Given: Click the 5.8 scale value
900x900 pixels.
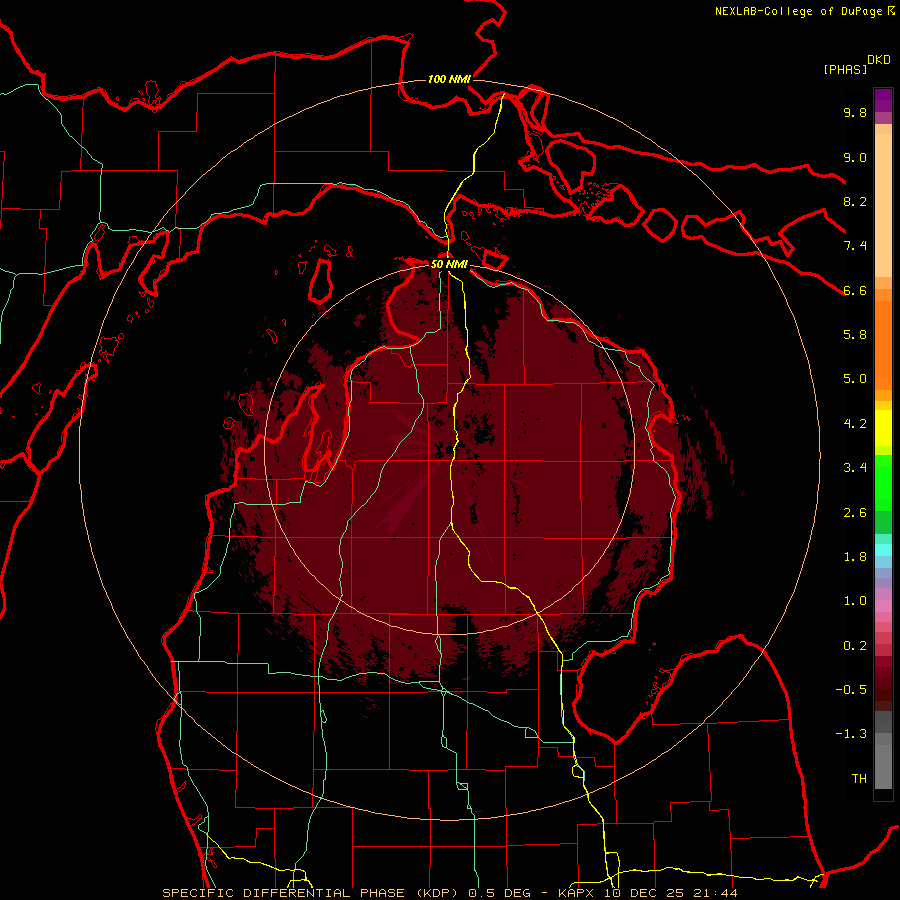Looking at the screenshot, I should pyautogui.click(x=855, y=335).
